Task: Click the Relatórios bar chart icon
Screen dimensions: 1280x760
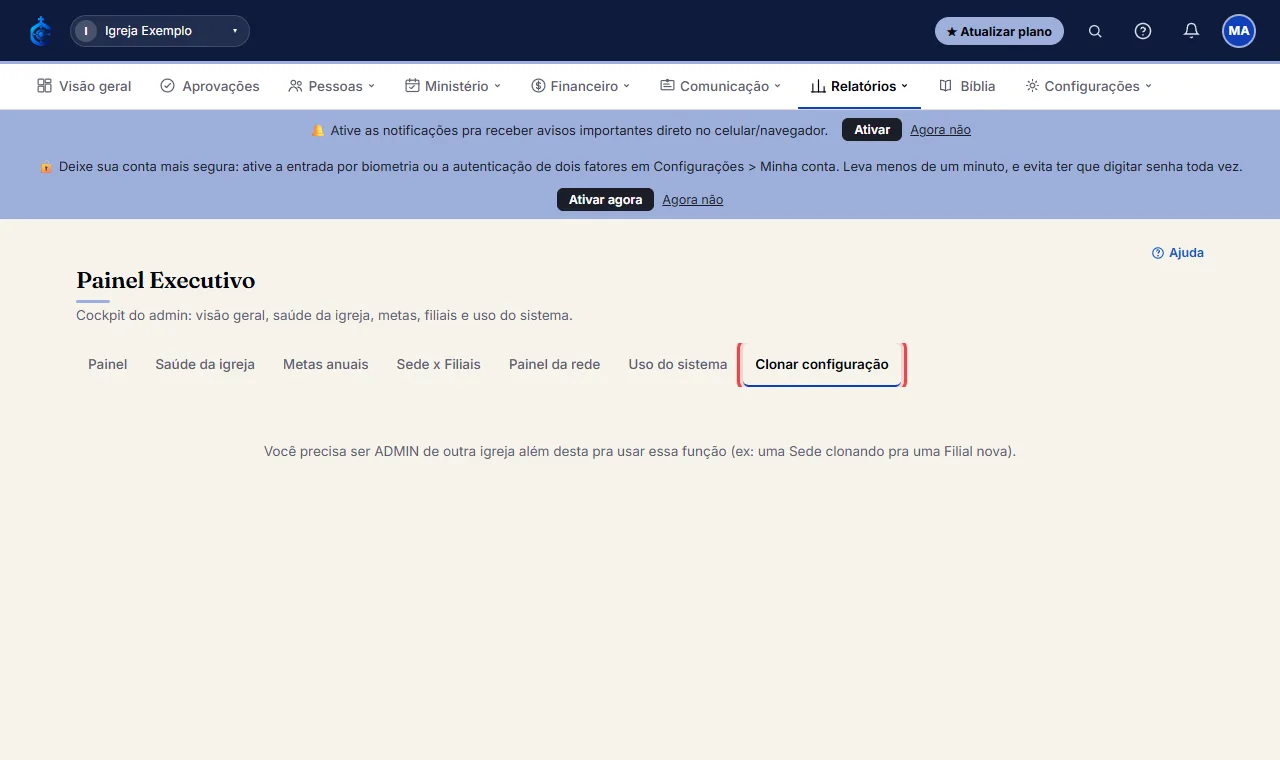Action: (818, 86)
